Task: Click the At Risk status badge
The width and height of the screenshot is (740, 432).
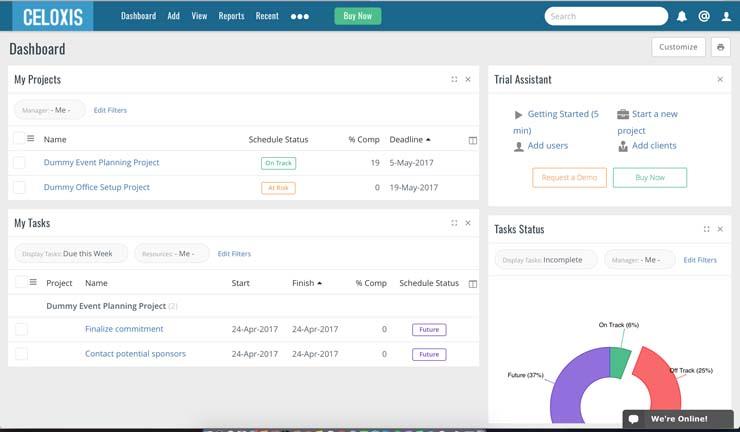Action: (278, 188)
